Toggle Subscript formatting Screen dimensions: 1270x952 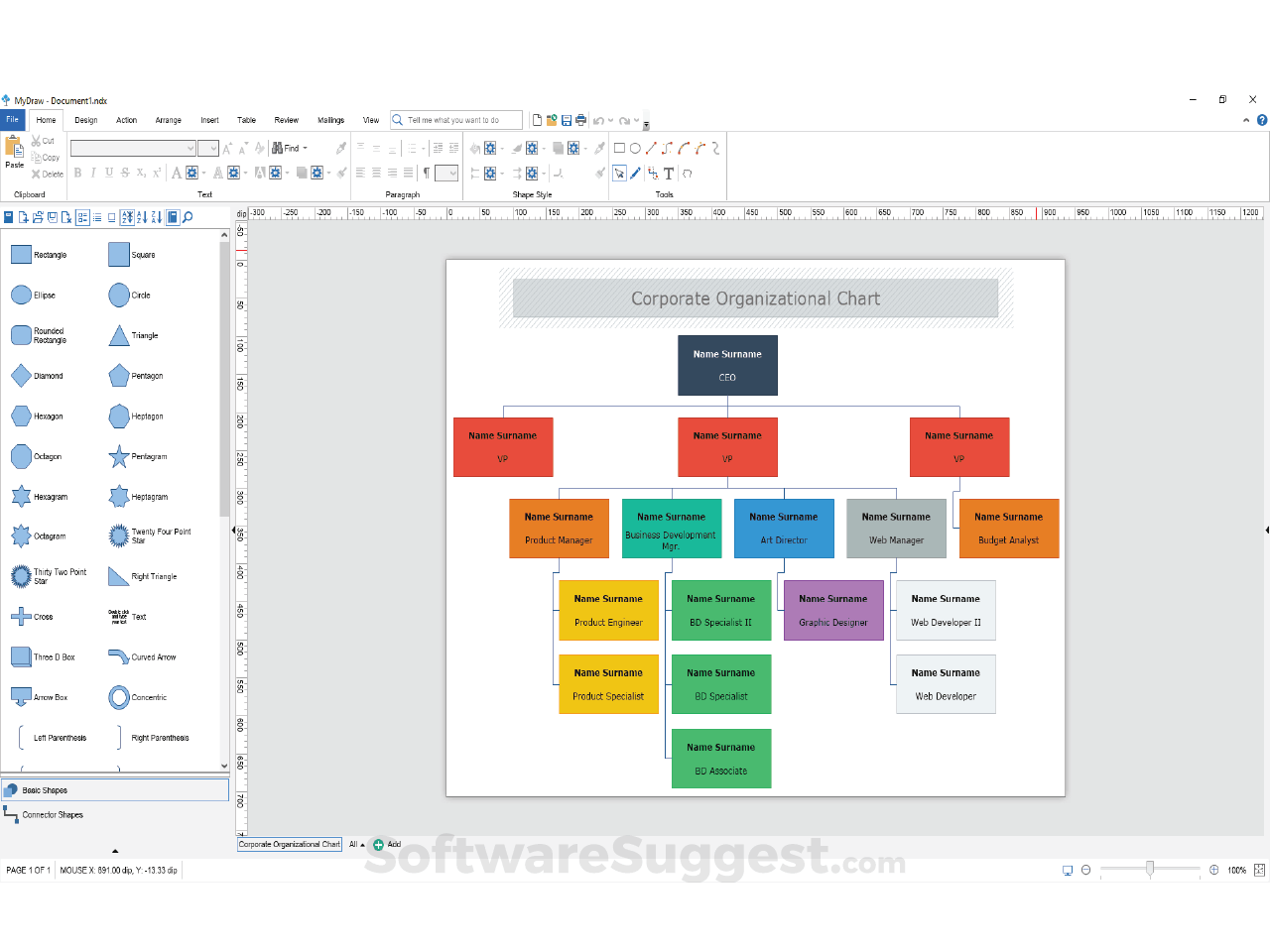(x=141, y=173)
